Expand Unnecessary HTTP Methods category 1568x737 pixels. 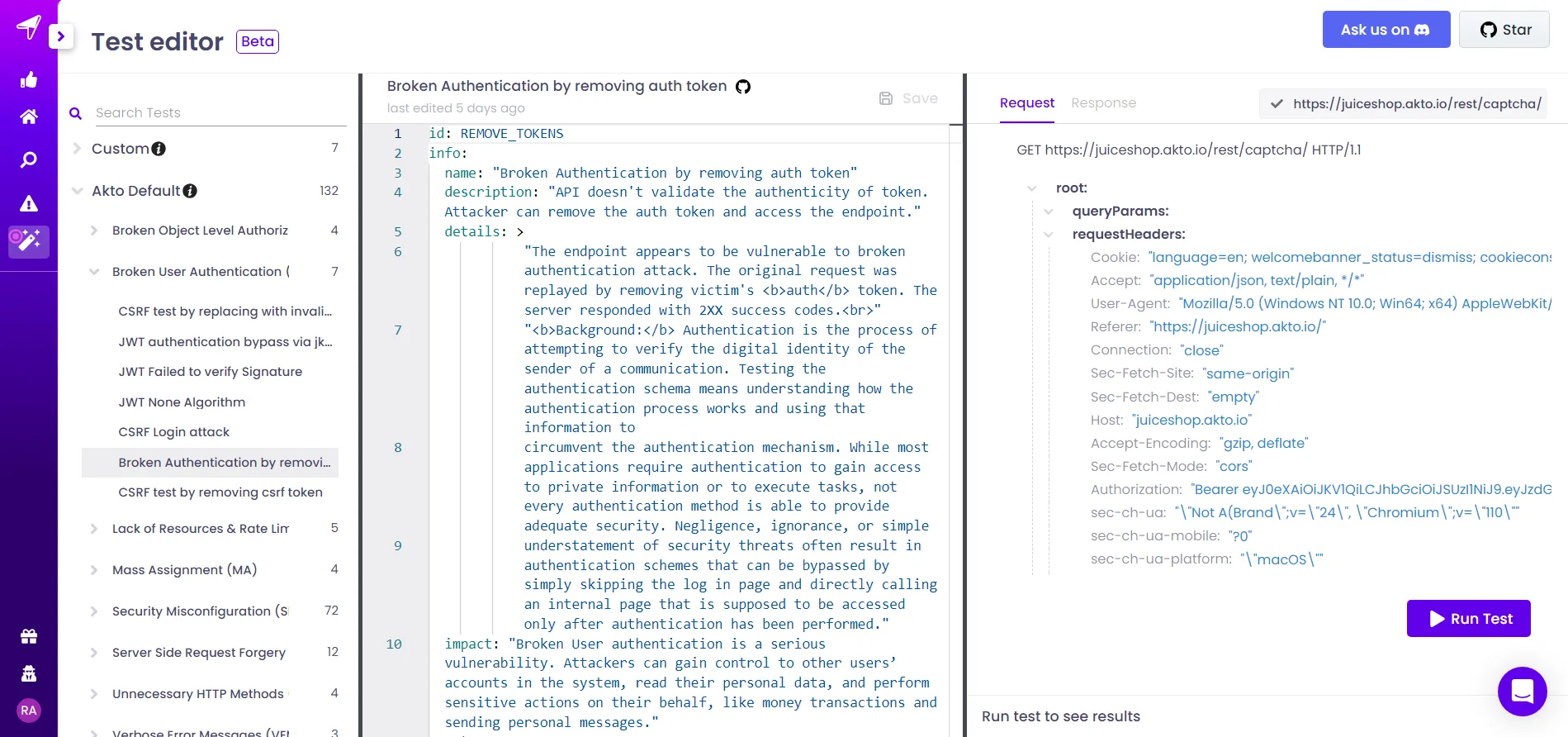click(x=94, y=694)
